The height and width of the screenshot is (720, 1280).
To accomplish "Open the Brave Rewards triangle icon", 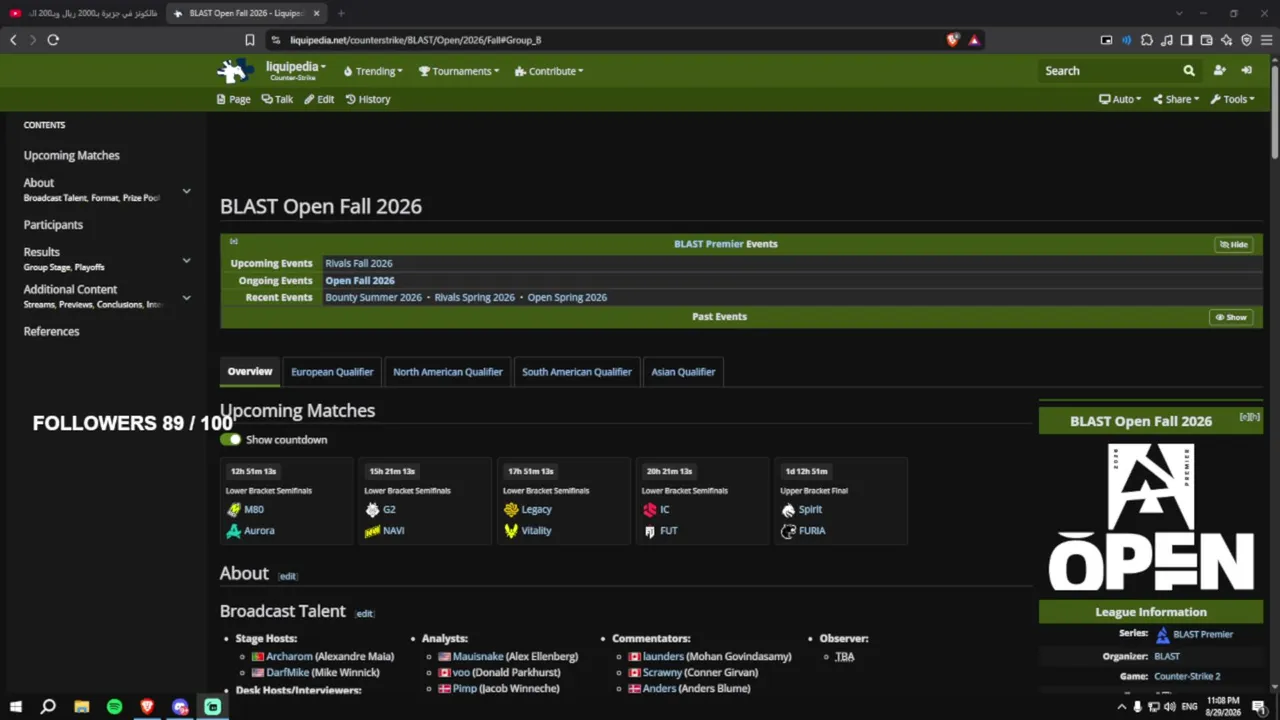I will pyautogui.click(x=974, y=40).
